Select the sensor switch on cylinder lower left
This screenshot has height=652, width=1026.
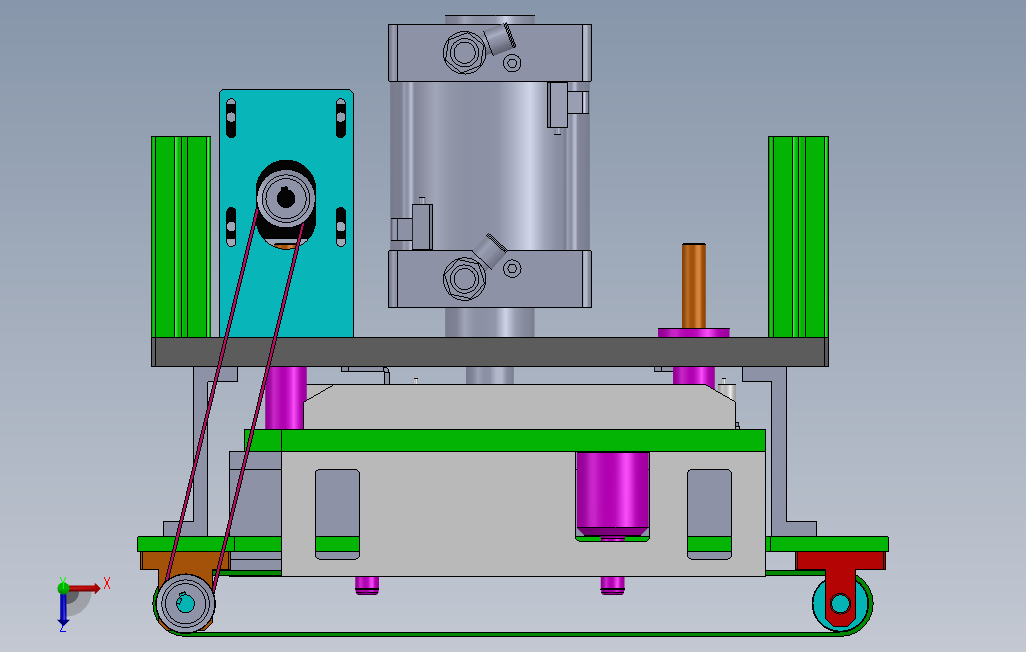tap(412, 227)
